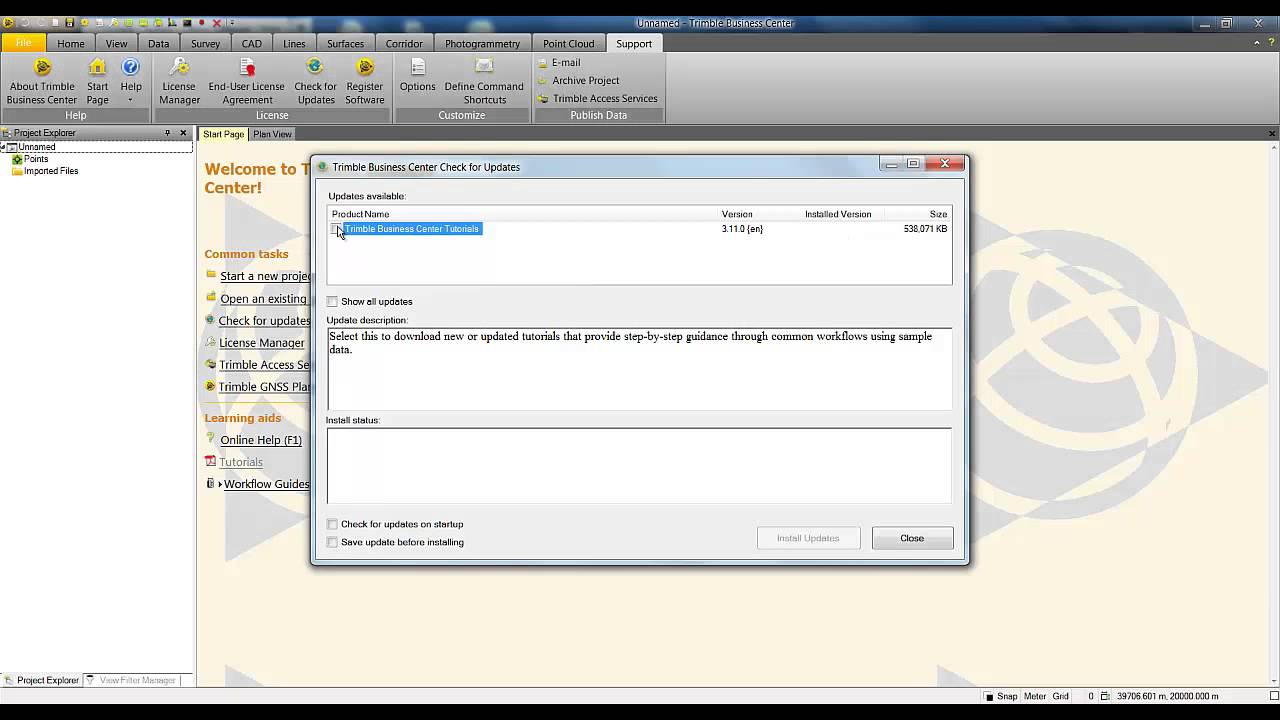Viewport: 1280px width, 720px height.
Task: Click the Imported Files folder icon
Action: tap(17, 171)
